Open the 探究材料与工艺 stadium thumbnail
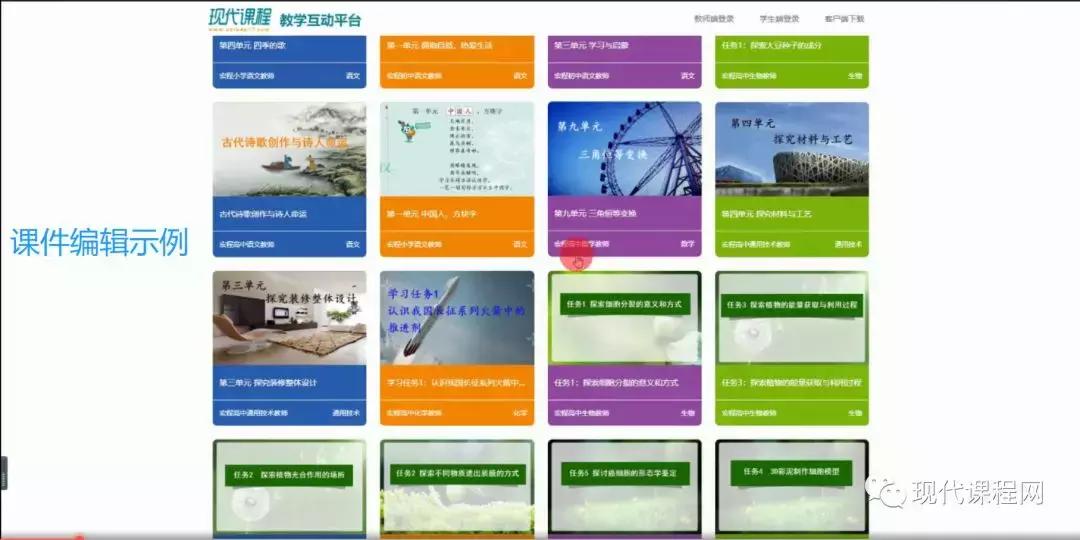The width and height of the screenshot is (1080, 540). coord(792,149)
